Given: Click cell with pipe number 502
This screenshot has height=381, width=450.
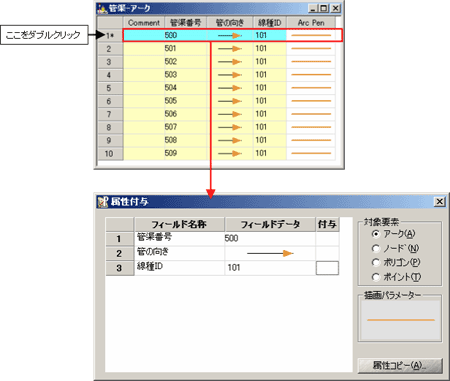Looking at the screenshot, I should (186, 62).
